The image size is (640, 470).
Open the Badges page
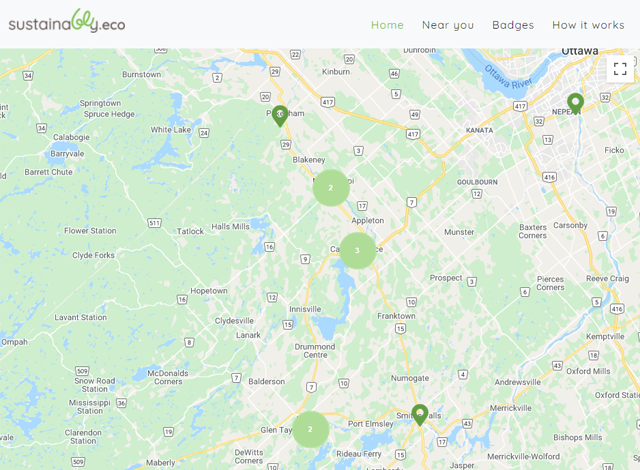(513, 25)
